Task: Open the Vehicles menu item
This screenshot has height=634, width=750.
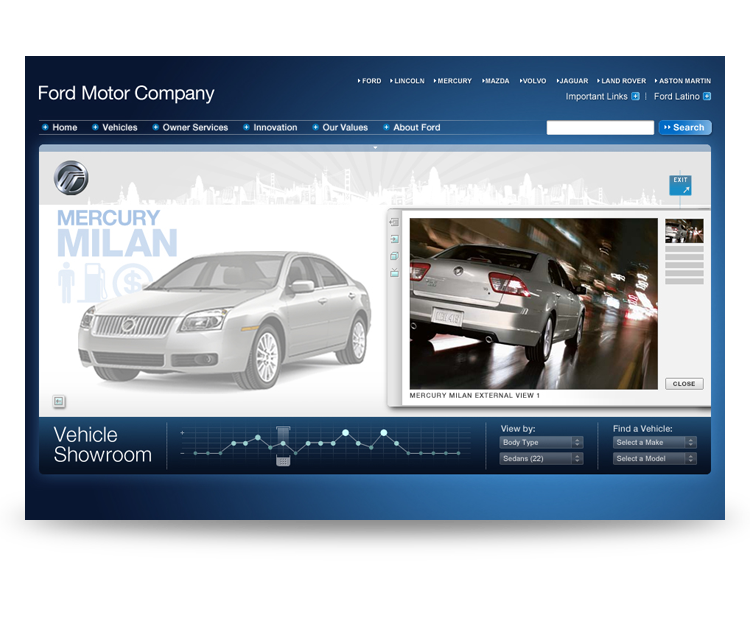Action: point(119,128)
